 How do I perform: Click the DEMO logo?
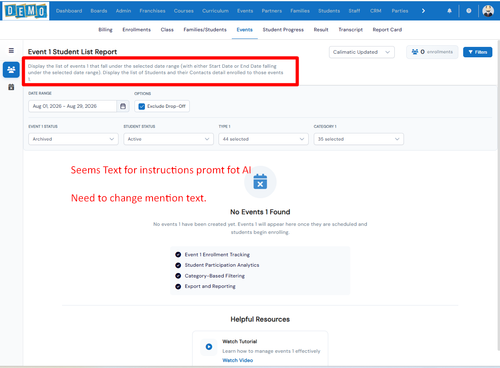point(25,11)
